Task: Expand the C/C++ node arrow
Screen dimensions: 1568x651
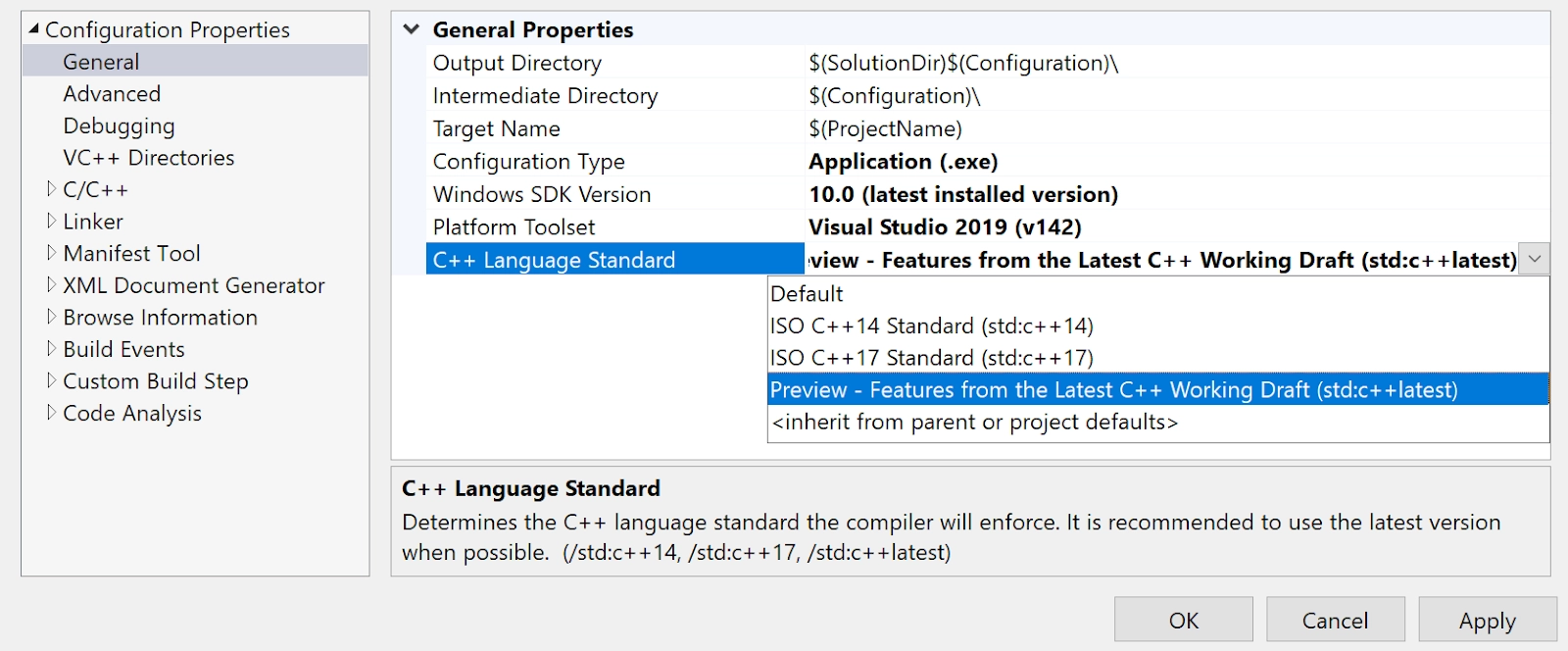Action: (x=52, y=189)
